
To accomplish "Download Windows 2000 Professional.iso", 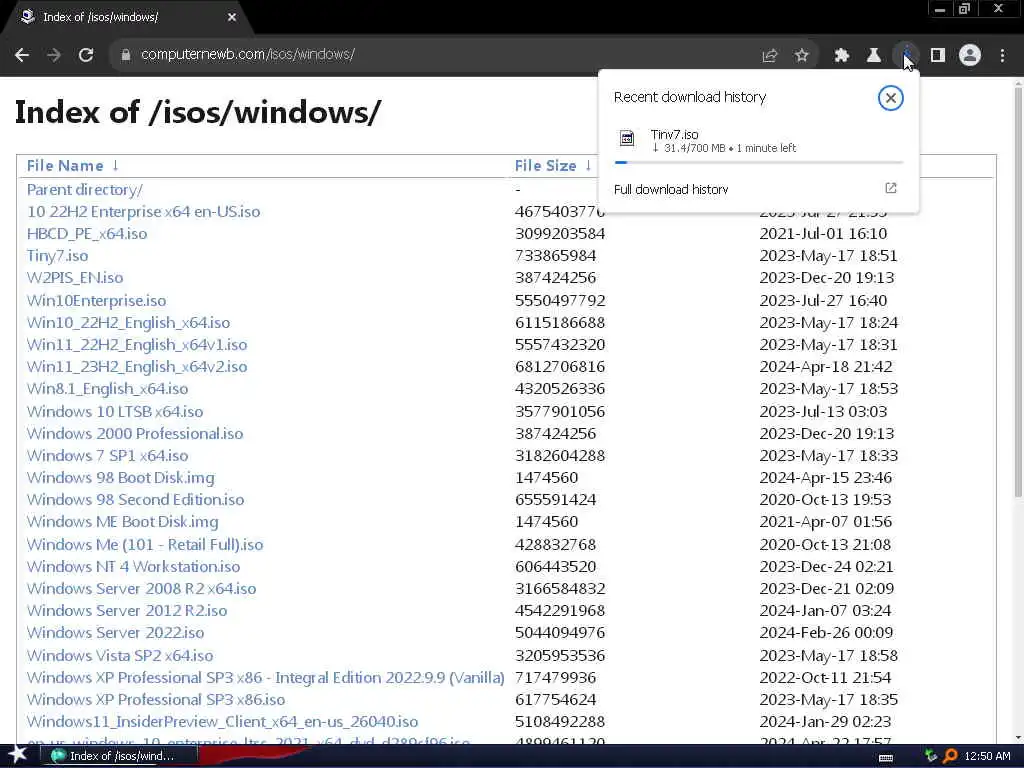I will [x=135, y=434].
